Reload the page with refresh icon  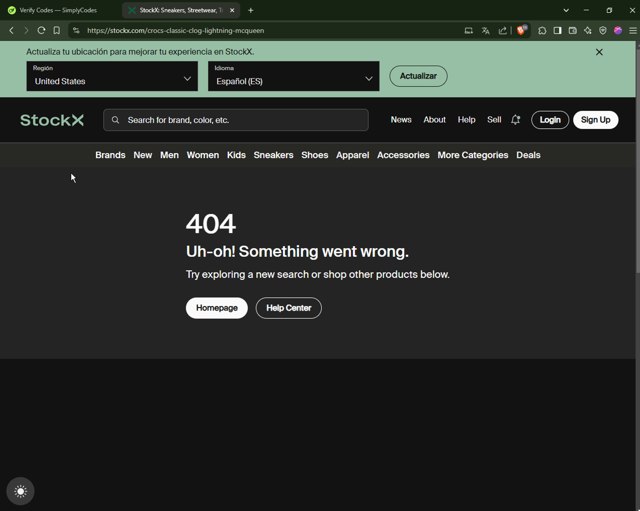coord(41,30)
